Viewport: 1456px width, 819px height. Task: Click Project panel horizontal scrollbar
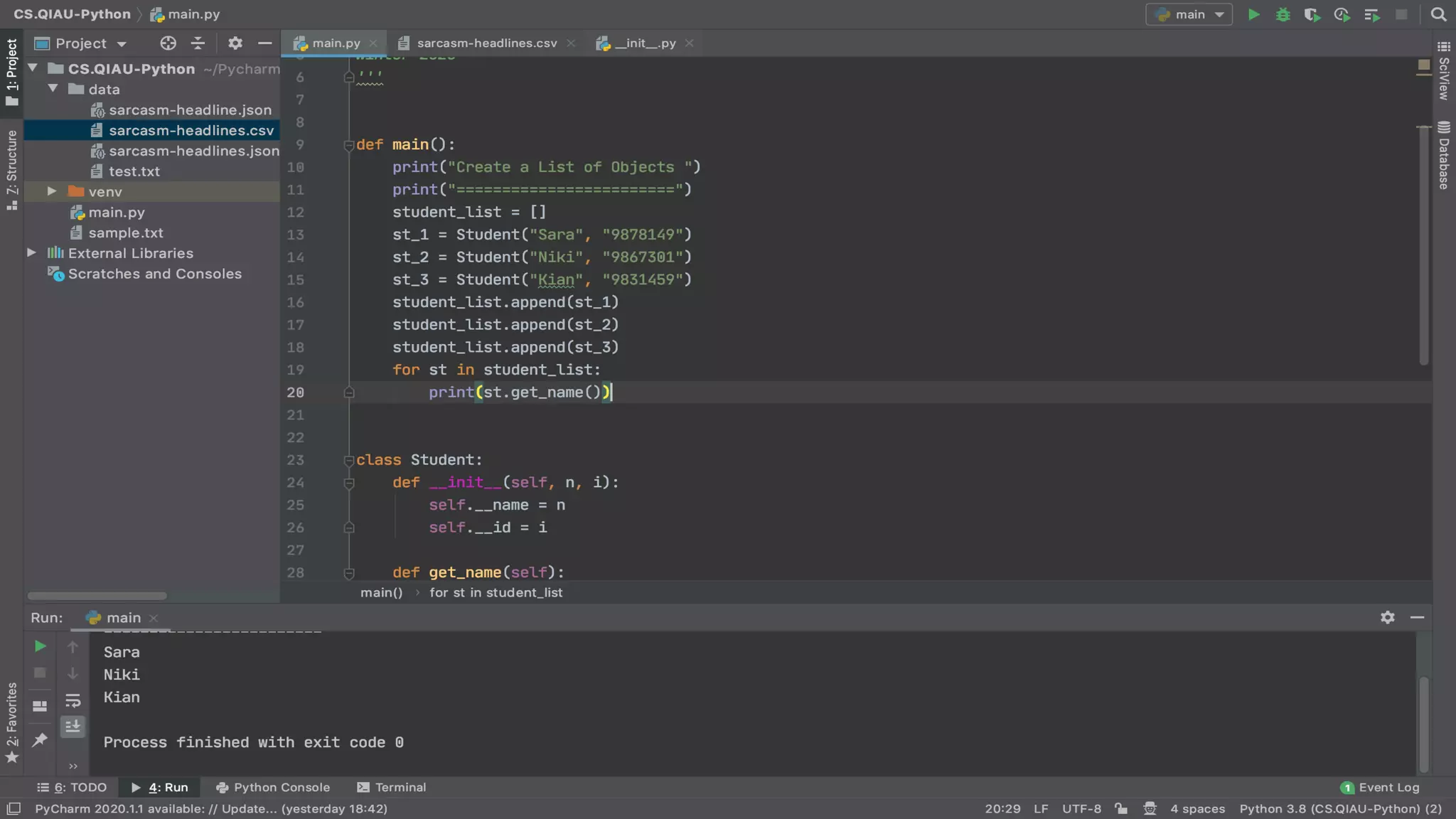[97, 596]
